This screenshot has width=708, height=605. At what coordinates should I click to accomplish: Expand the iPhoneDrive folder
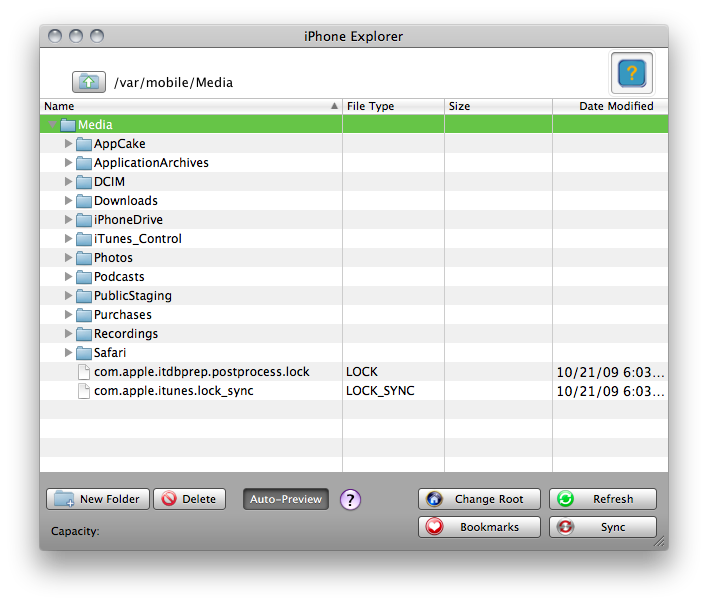click(x=68, y=219)
